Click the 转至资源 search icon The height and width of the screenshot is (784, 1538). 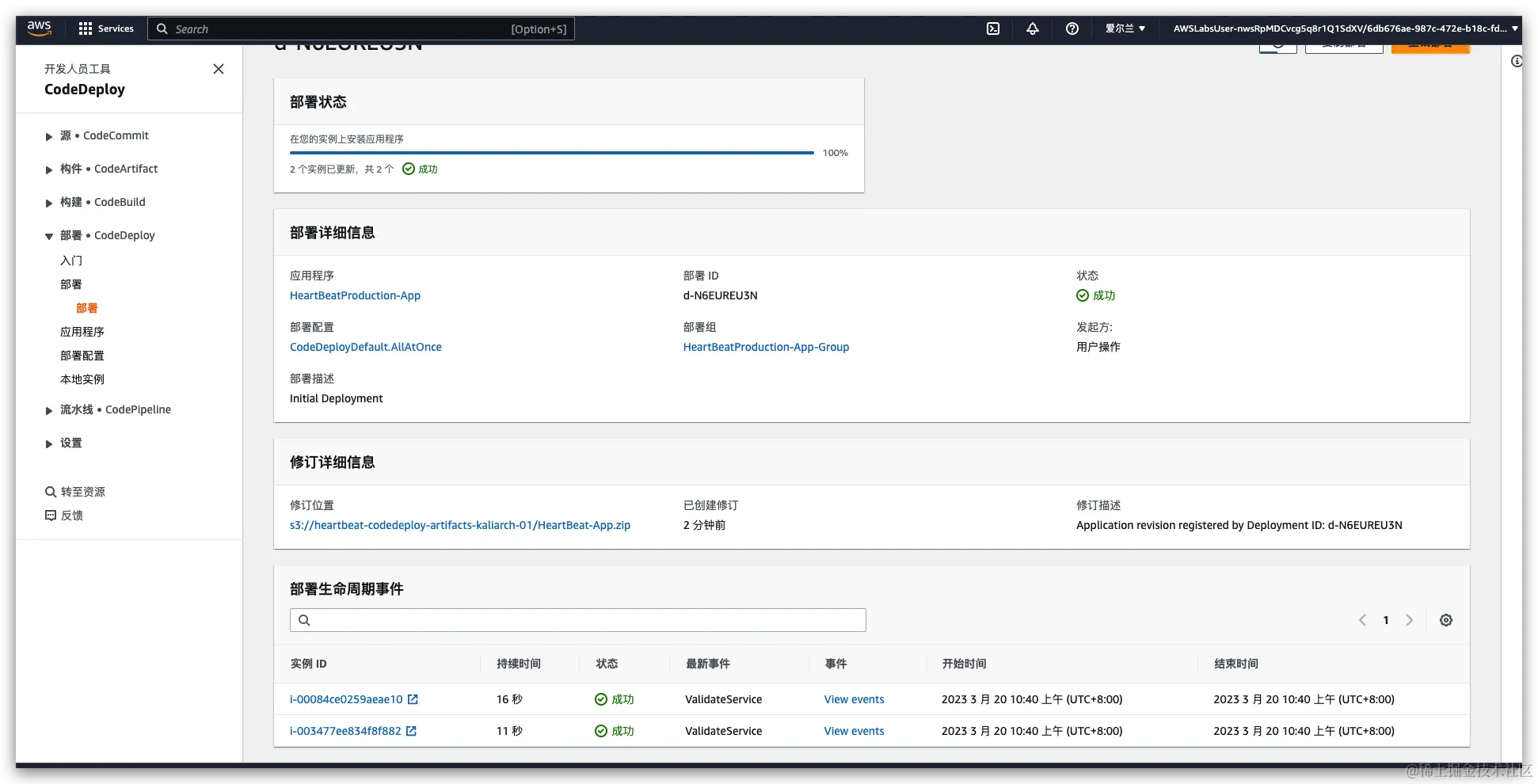(x=51, y=492)
